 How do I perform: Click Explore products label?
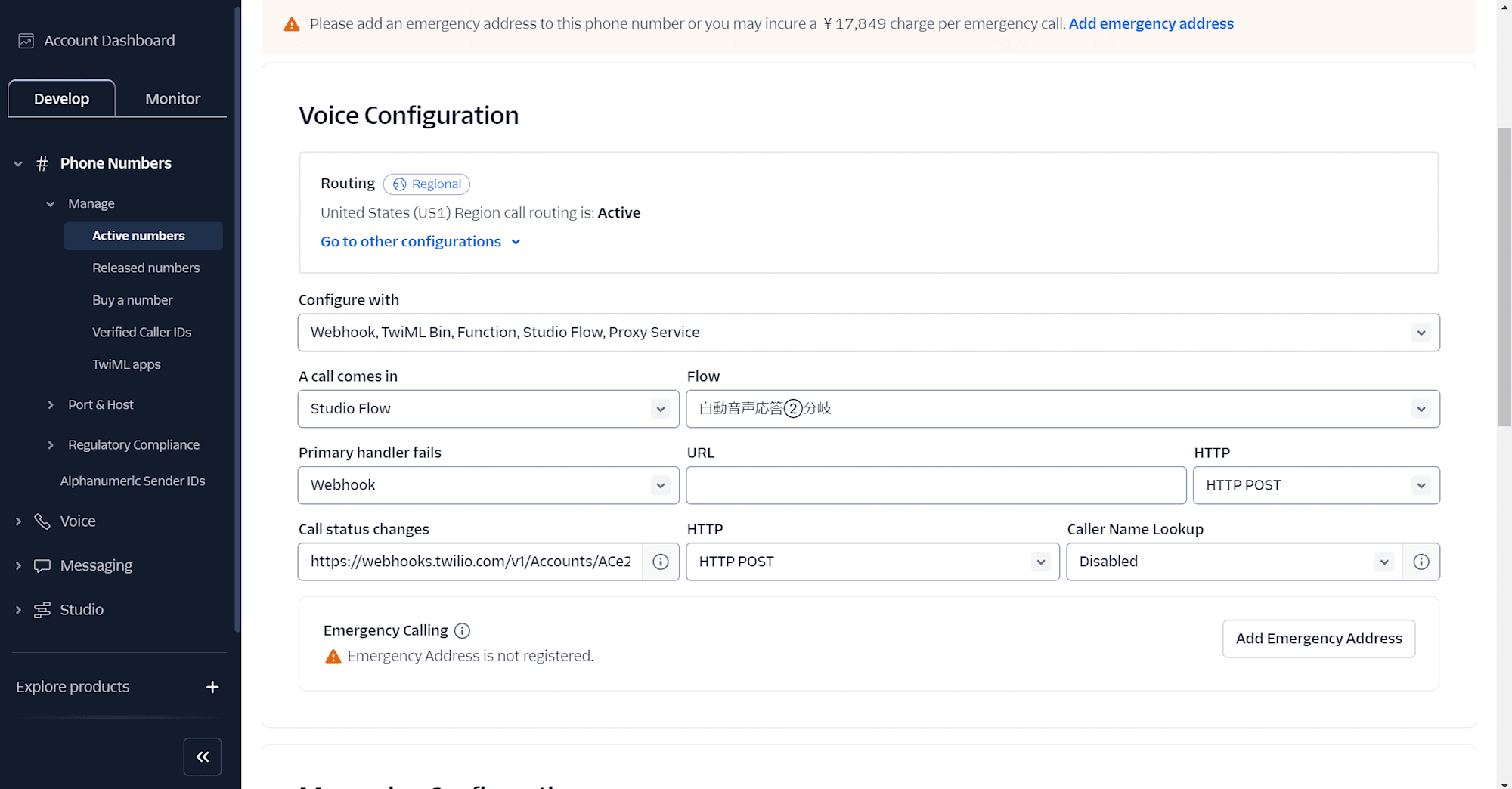pyautogui.click(x=73, y=687)
